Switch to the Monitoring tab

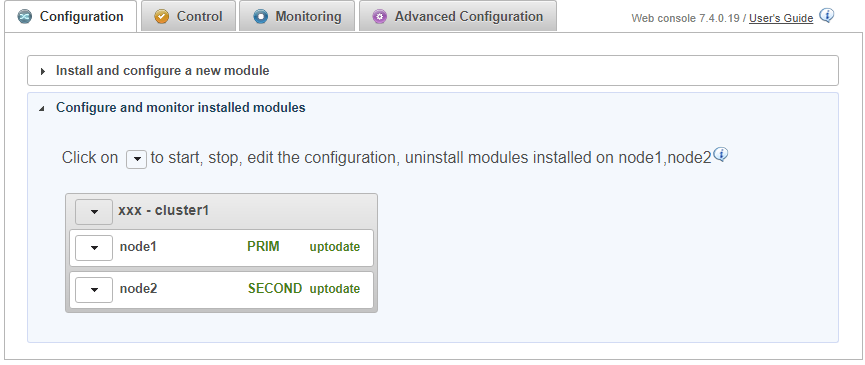click(x=297, y=16)
